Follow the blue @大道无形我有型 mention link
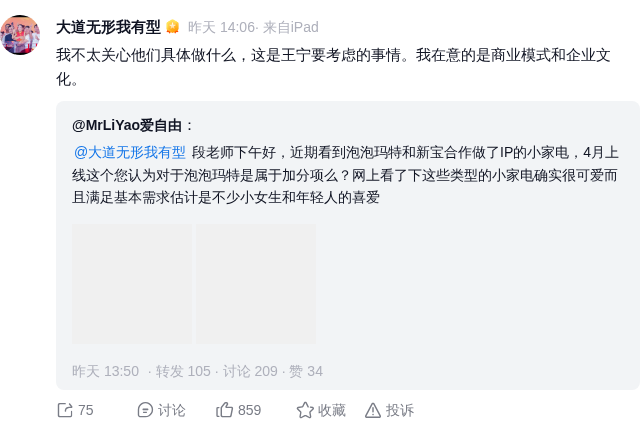 coord(129,152)
